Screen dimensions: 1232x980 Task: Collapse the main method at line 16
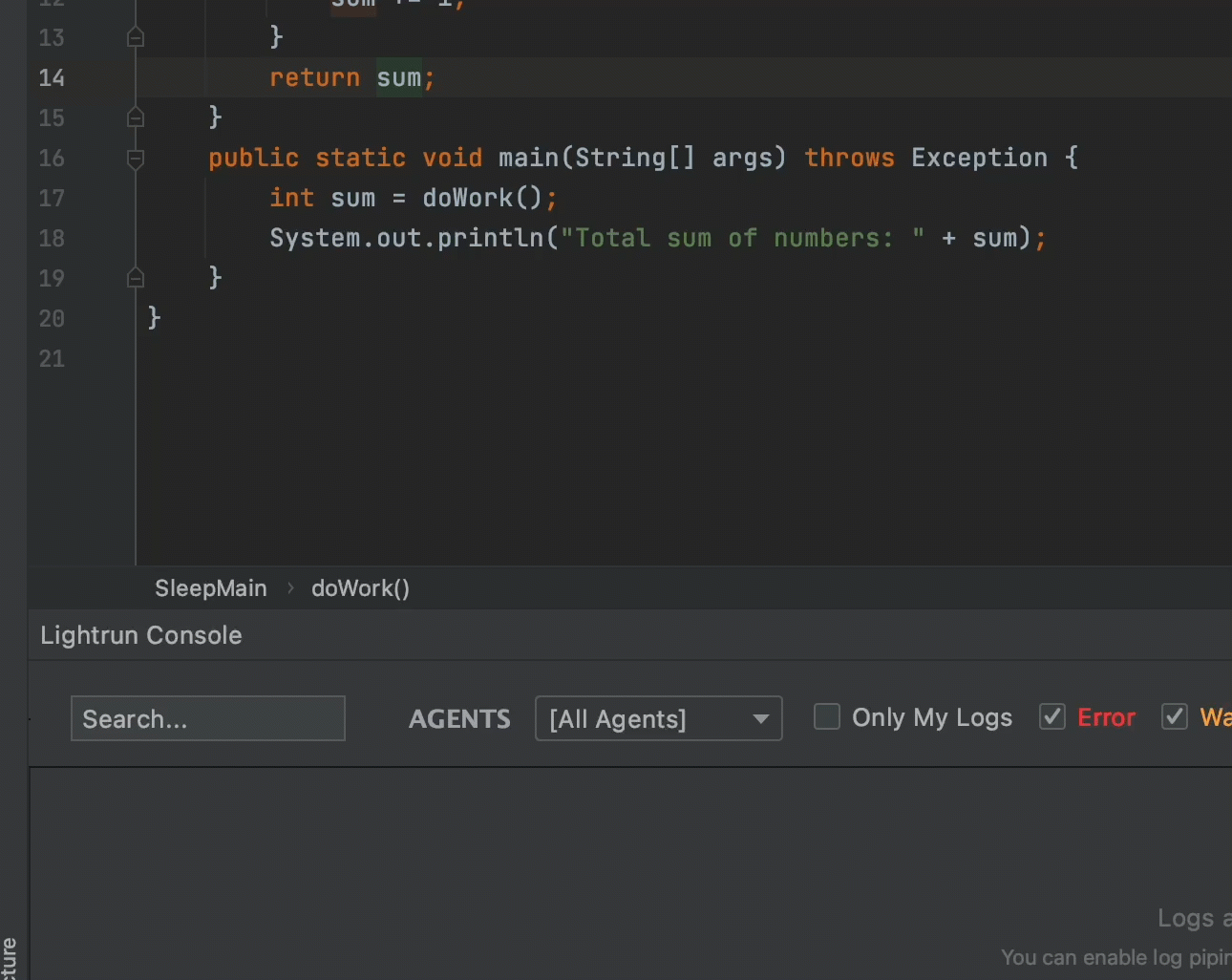(x=136, y=159)
